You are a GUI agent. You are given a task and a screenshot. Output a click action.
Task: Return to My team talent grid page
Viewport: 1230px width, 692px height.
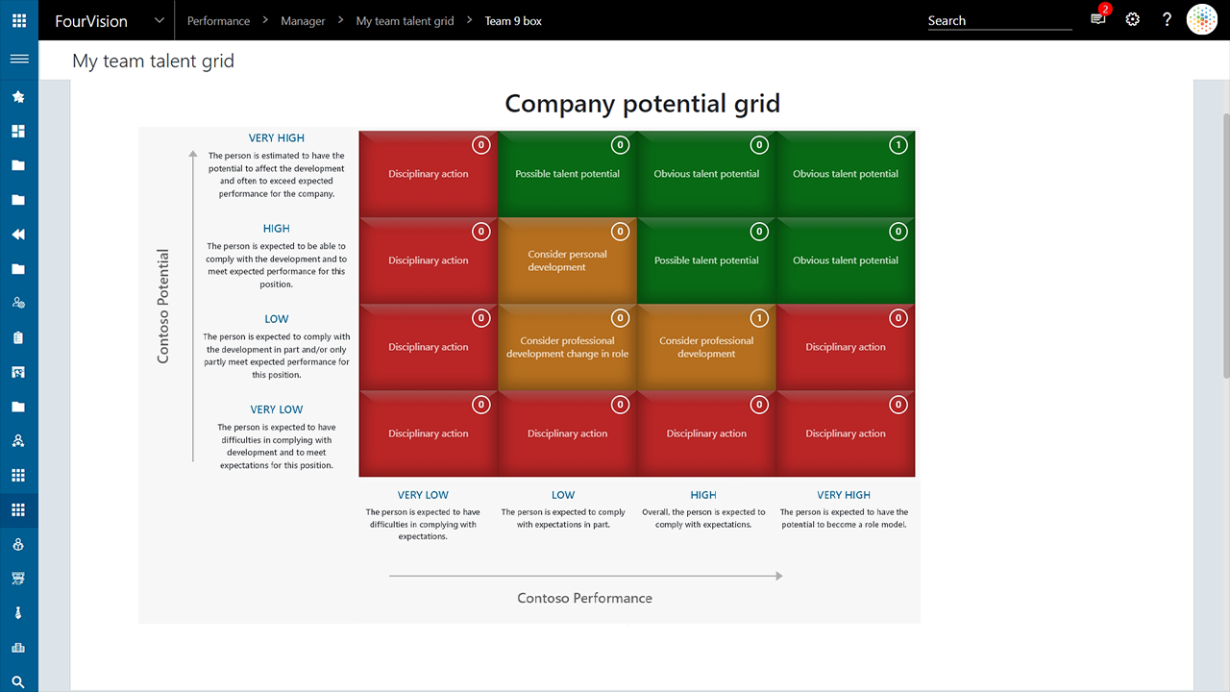pyautogui.click(x=404, y=20)
